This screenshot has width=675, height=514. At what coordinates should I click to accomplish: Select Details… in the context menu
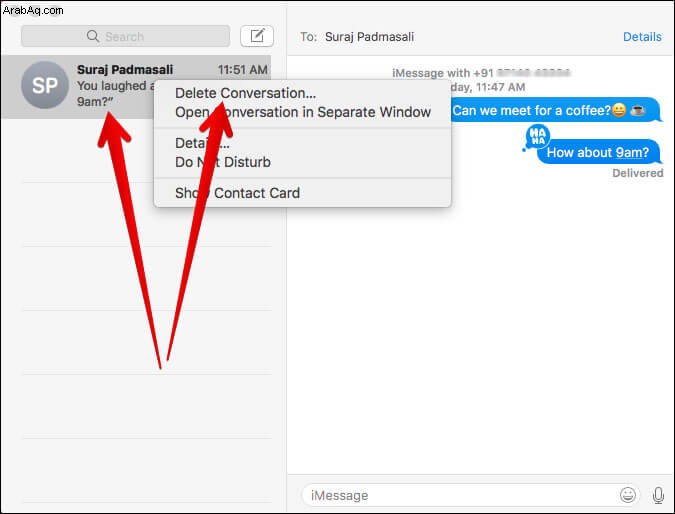pyautogui.click(x=202, y=143)
